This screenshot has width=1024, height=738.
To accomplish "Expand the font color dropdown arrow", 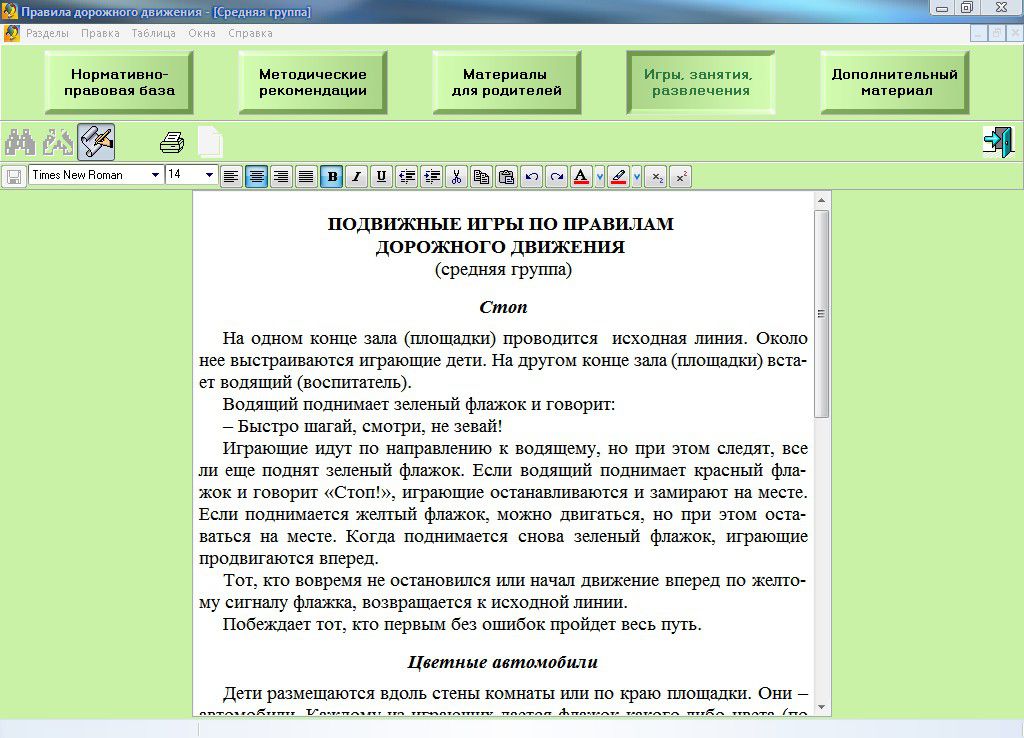I will tap(600, 176).
